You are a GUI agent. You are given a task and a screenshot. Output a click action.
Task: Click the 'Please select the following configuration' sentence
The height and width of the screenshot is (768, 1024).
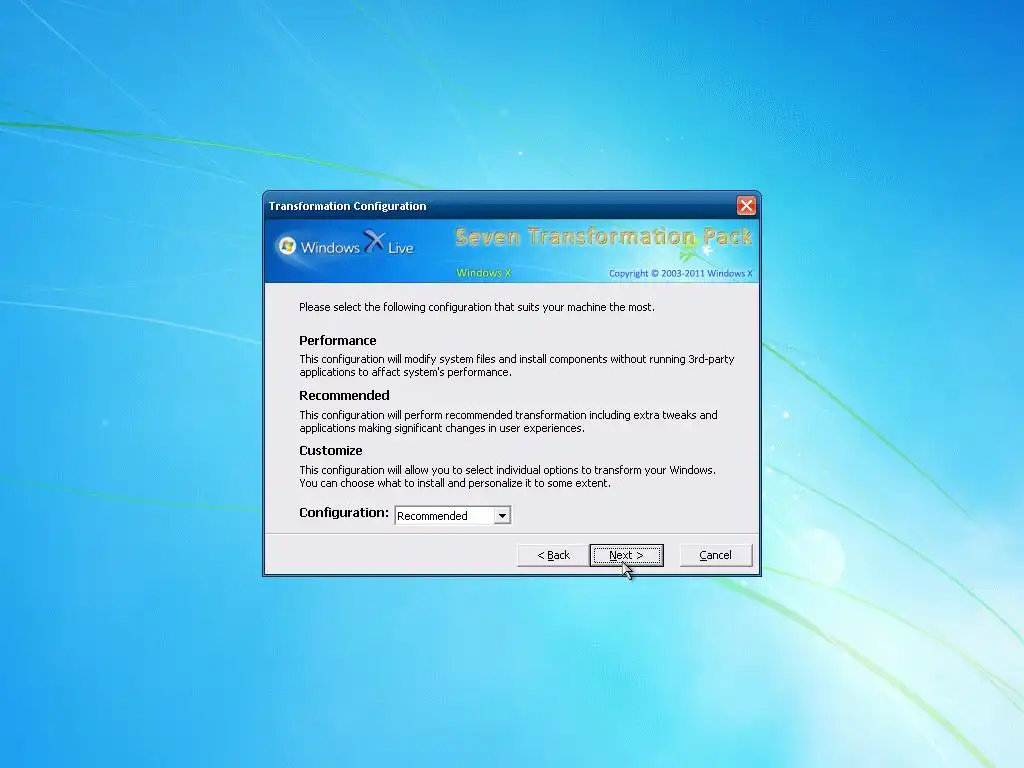(477, 307)
